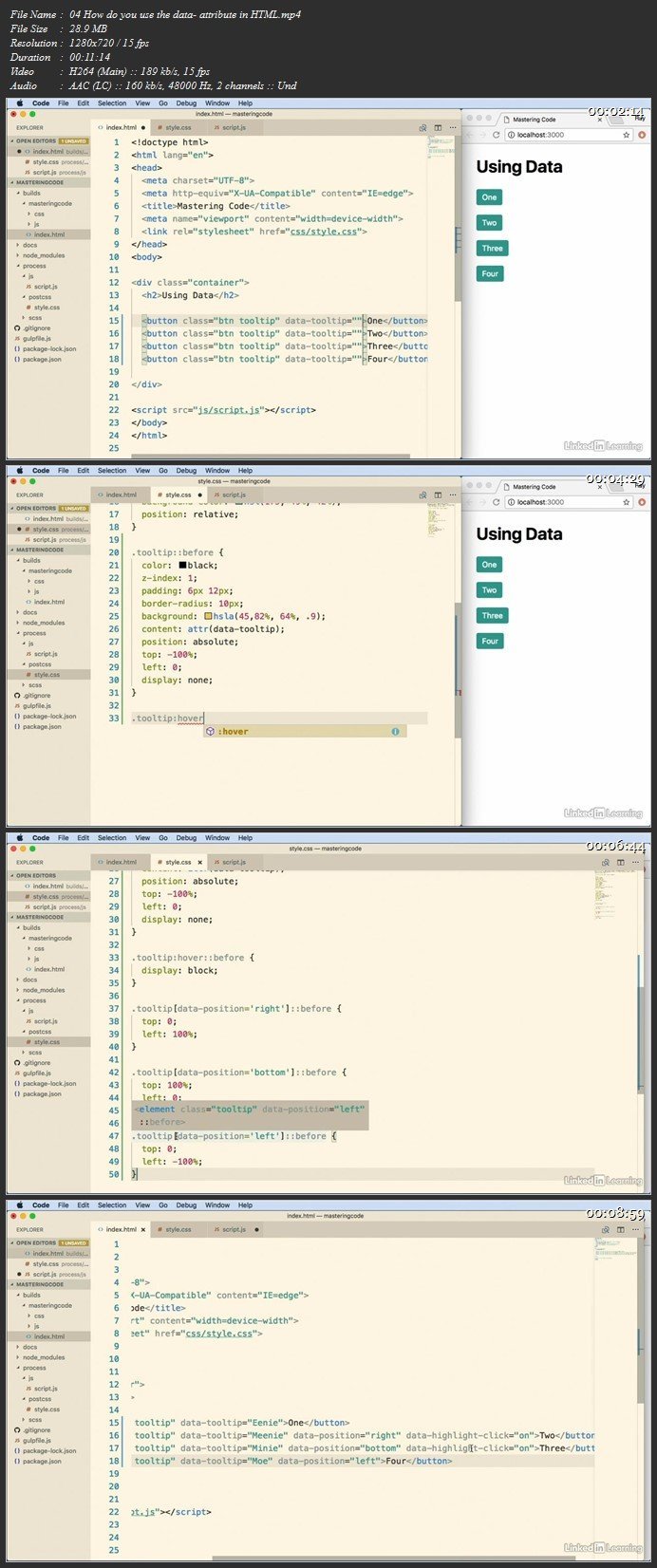Click button Three in the 00:02:14 browser
The image size is (657, 1568).
point(492,249)
